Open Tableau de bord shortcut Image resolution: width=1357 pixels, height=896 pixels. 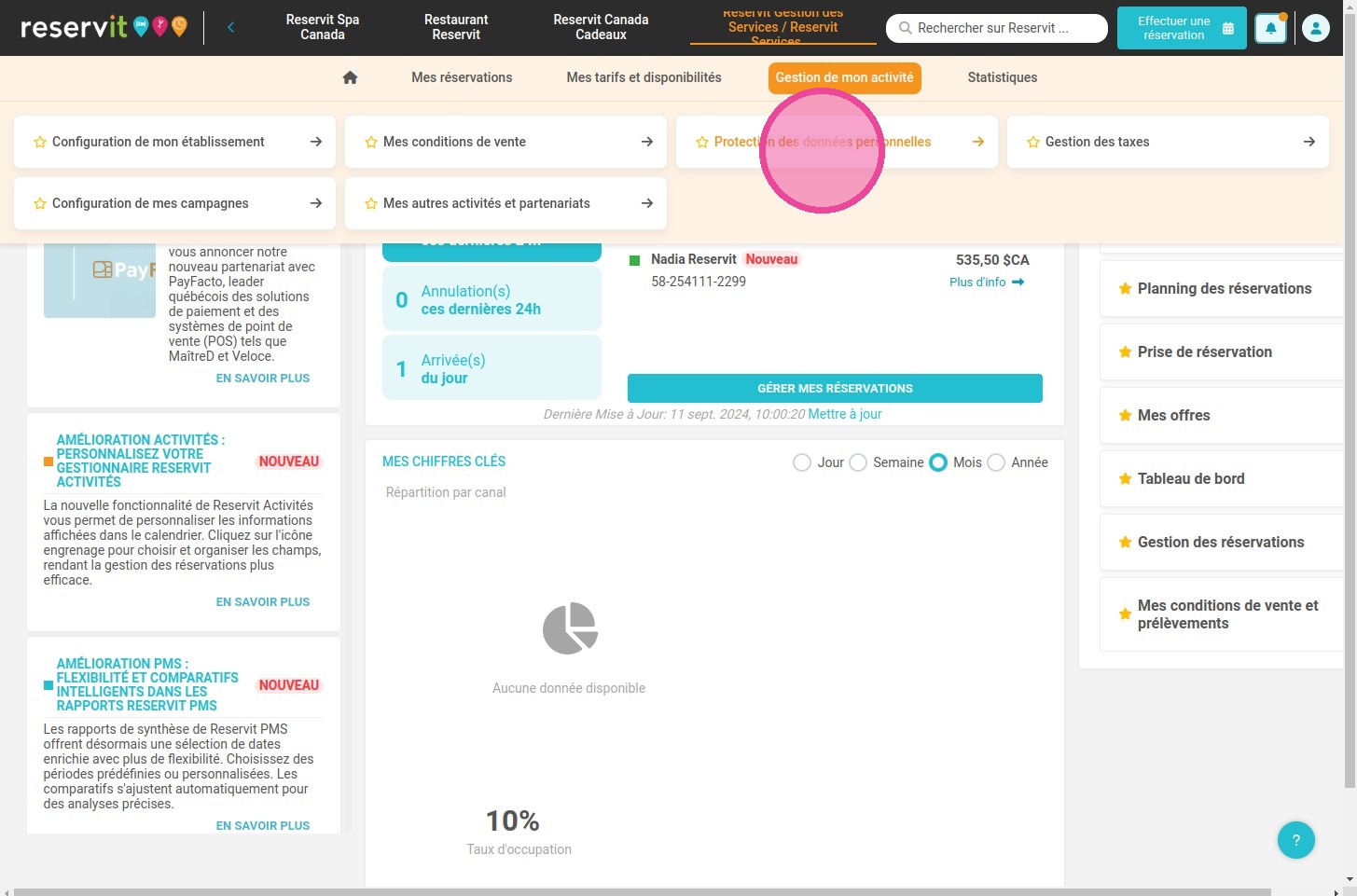coord(1222,478)
